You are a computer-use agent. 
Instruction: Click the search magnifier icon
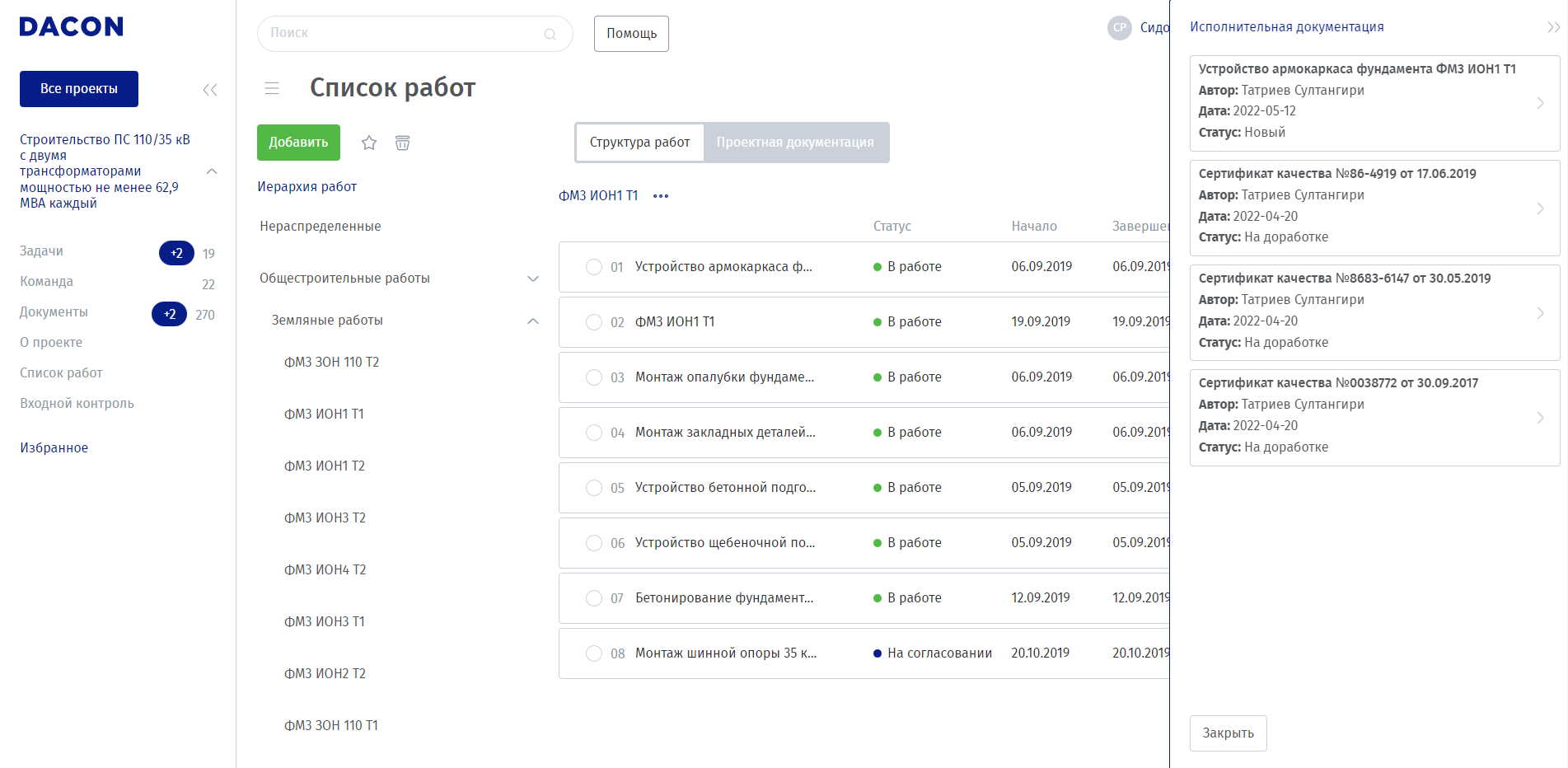(x=550, y=34)
